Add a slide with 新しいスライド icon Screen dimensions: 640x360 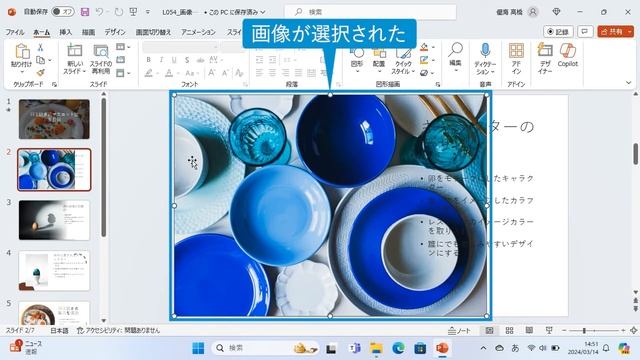point(75,51)
